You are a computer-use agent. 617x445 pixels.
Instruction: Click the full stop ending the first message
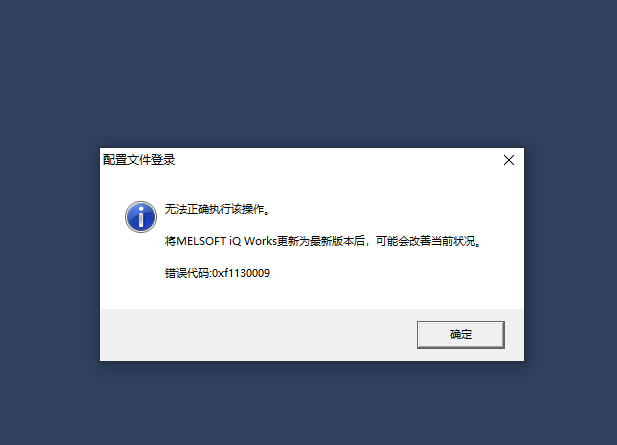[268, 213]
